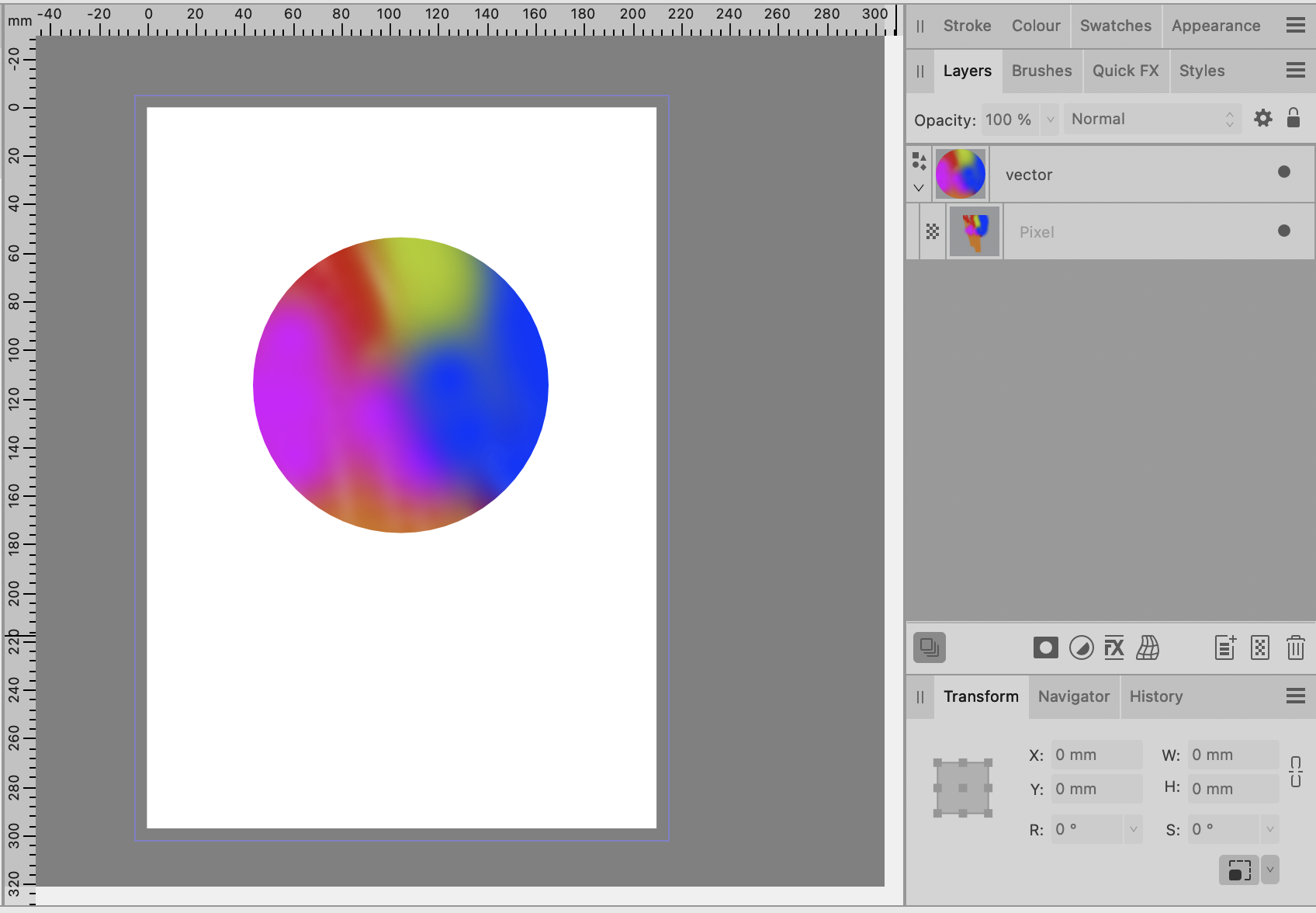1316x913 pixels.
Task: Open the Adjustment layer icon
Action: tap(1082, 648)
